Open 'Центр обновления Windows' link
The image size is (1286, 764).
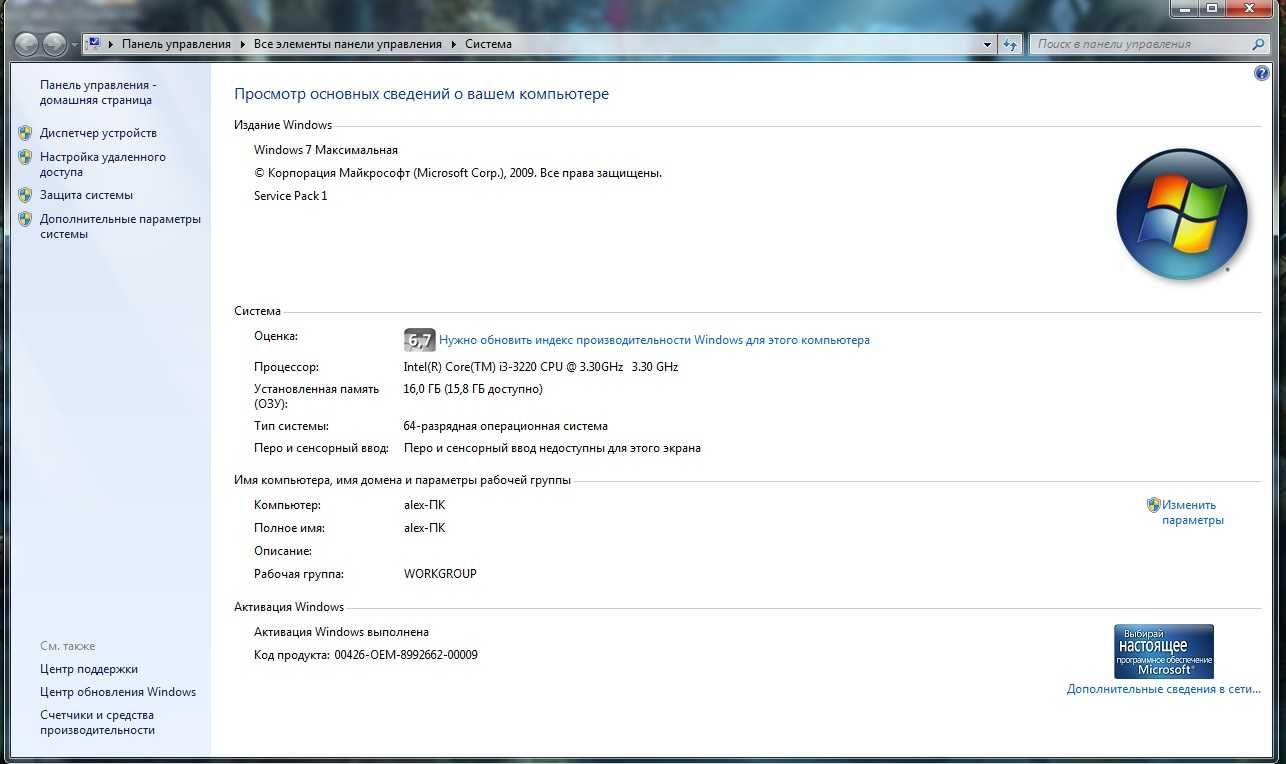click(118, 692)
